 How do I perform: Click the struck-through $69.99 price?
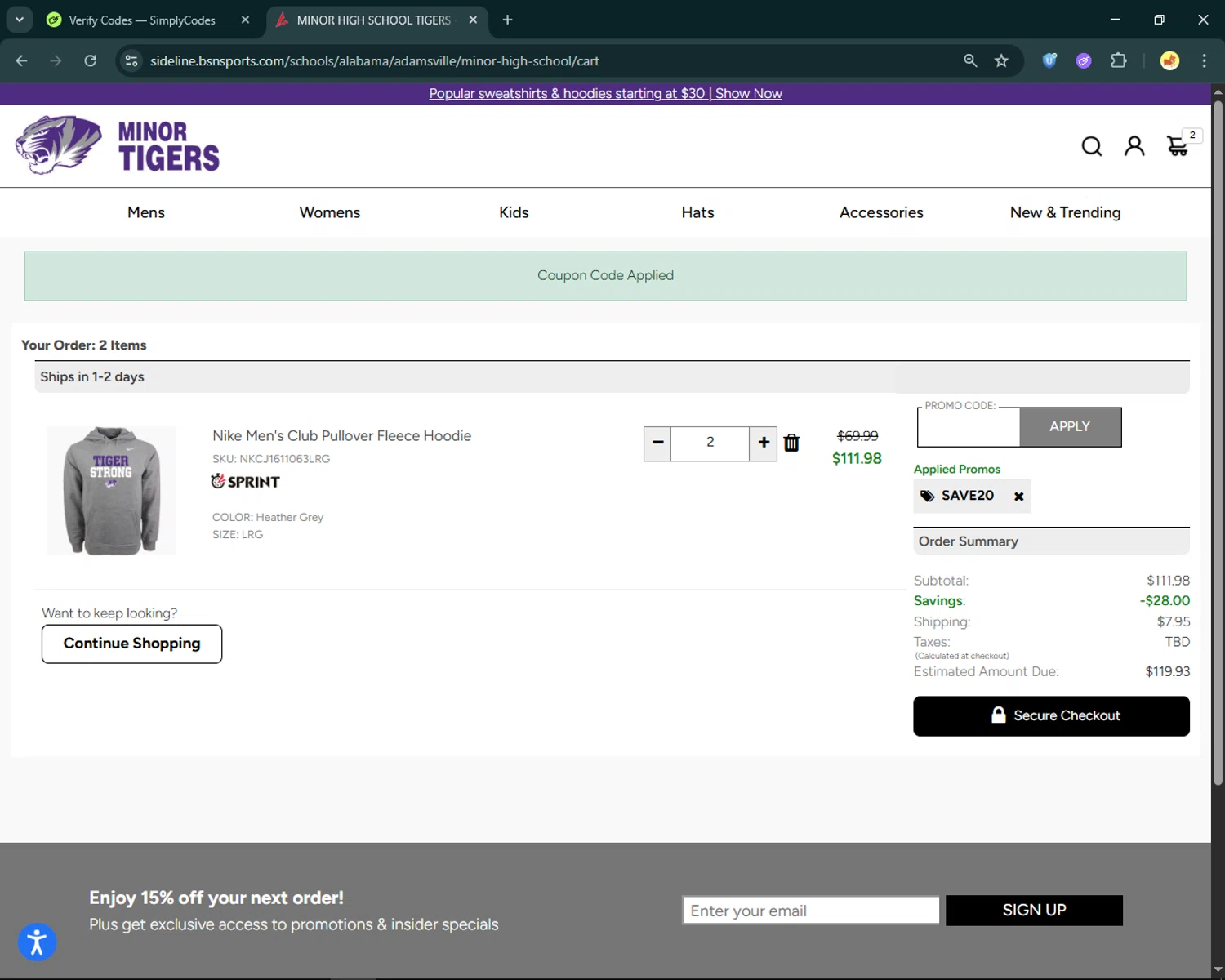pos(857,436)
